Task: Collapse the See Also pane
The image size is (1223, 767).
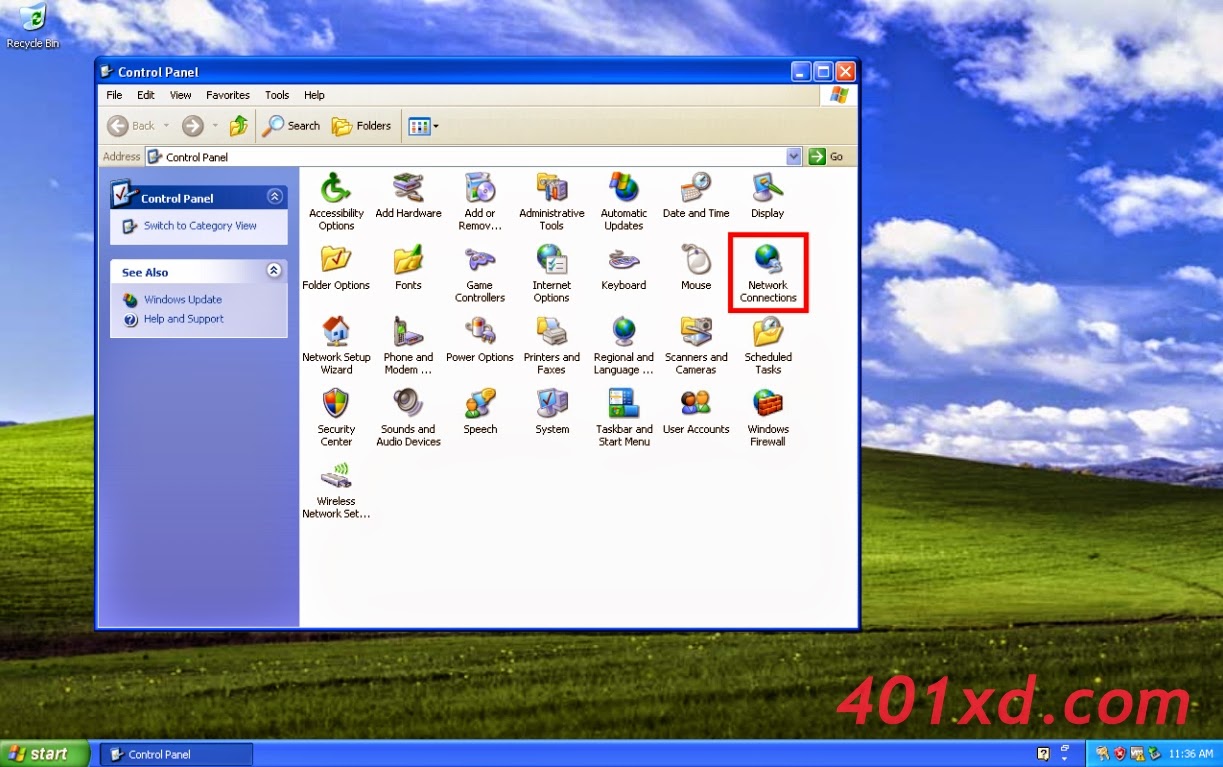Action: tap(274, 271)
